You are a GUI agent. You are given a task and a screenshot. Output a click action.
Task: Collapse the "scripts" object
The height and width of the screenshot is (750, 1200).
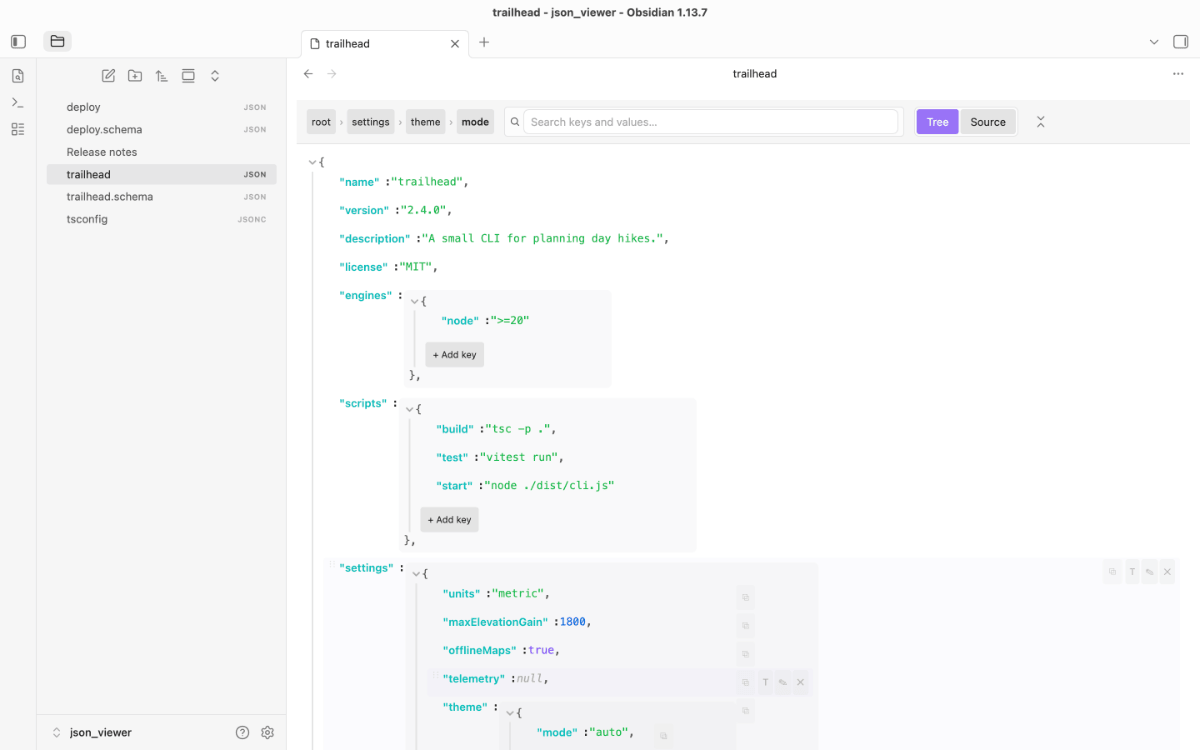tap(410, 409)
